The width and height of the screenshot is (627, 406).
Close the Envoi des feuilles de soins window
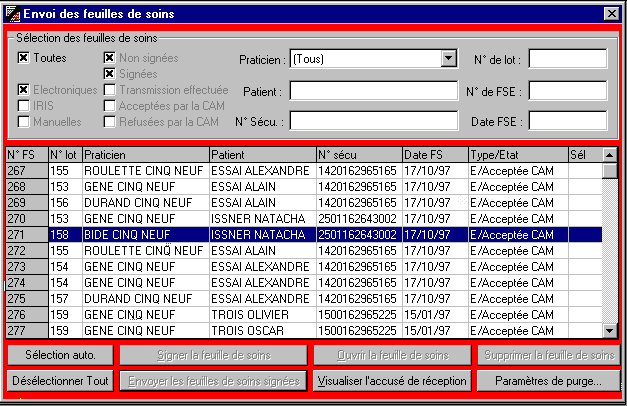pyautogui.click(x=611, y=14)
